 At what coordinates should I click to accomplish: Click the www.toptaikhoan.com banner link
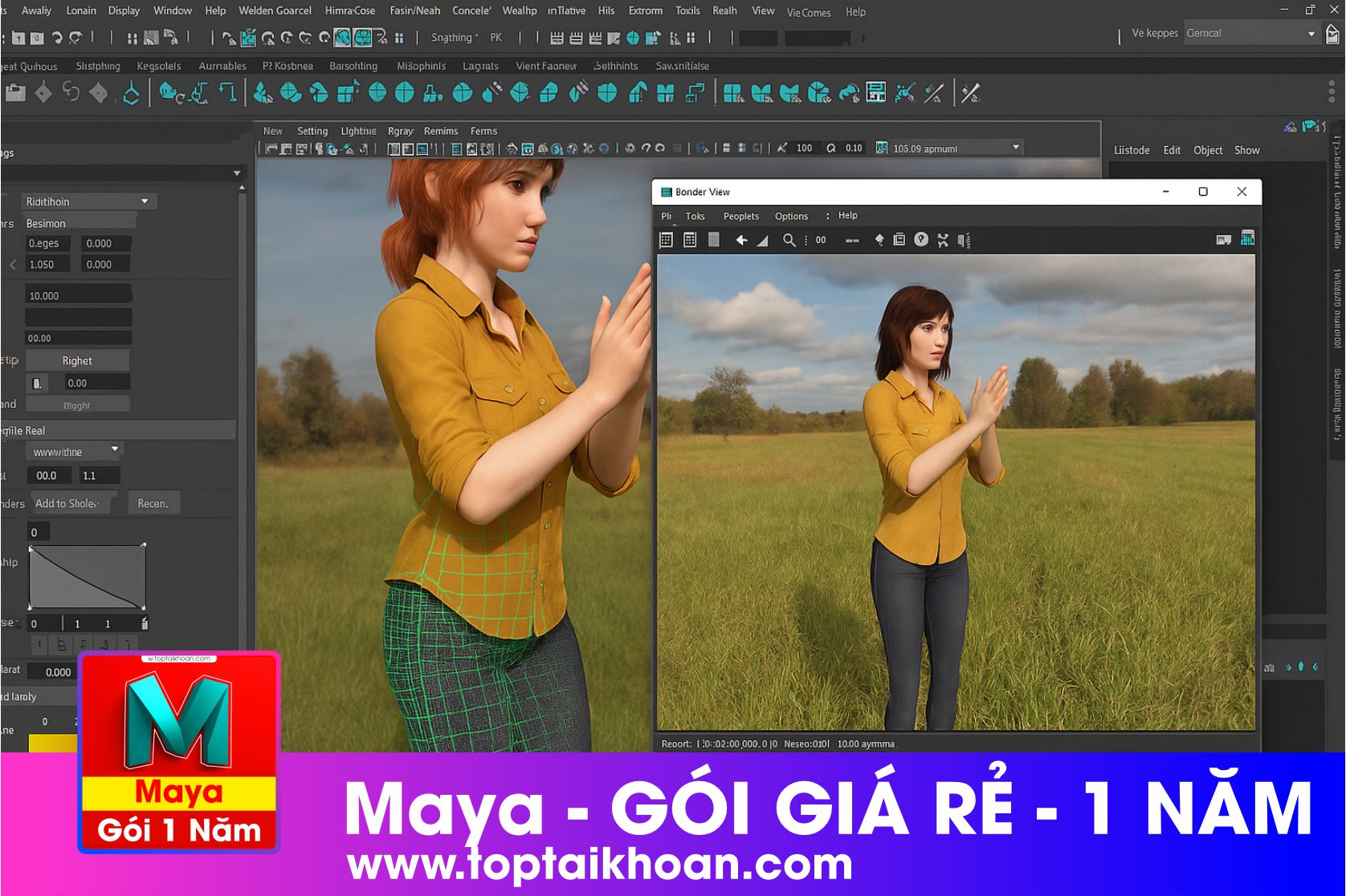(600, 865)
